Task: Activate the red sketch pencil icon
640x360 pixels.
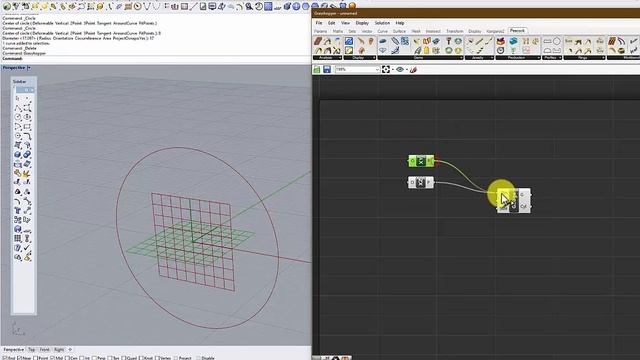Action: tap(413, 69)
